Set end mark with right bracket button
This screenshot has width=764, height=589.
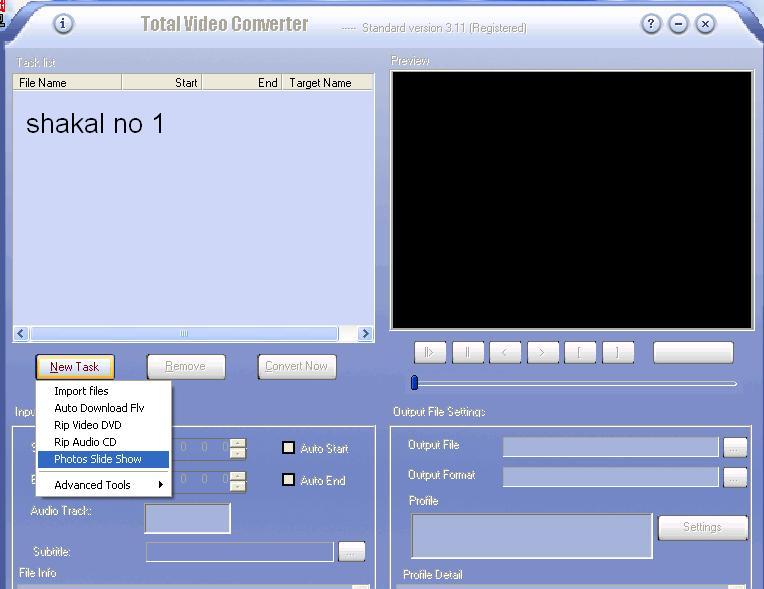tap(617, 352)
